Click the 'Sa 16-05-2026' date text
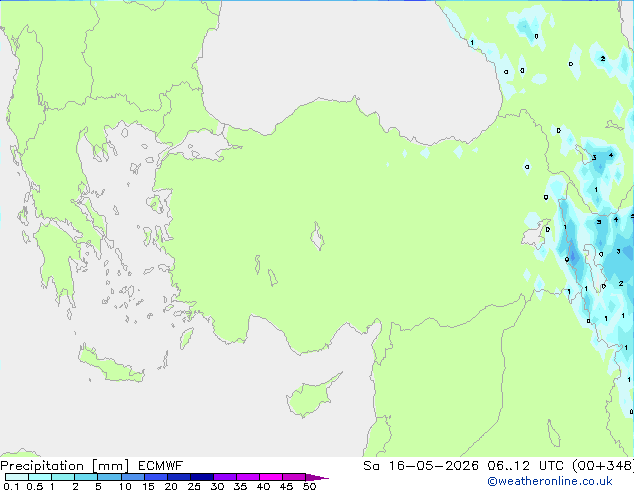 [x=421, y=466]
